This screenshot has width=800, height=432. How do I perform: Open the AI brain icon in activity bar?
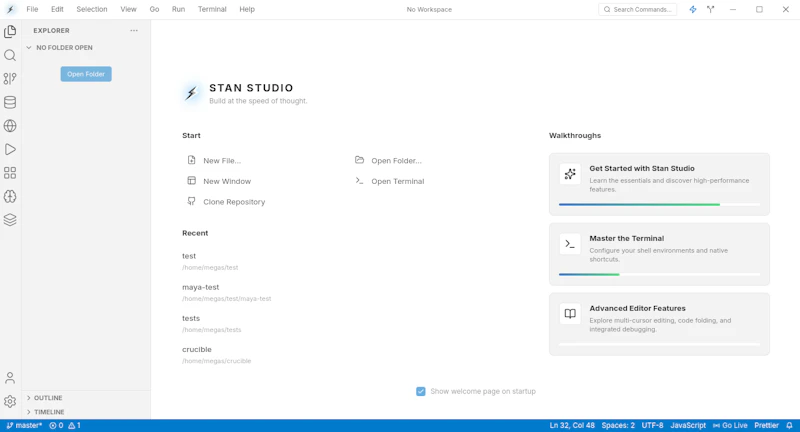(10, 196)
